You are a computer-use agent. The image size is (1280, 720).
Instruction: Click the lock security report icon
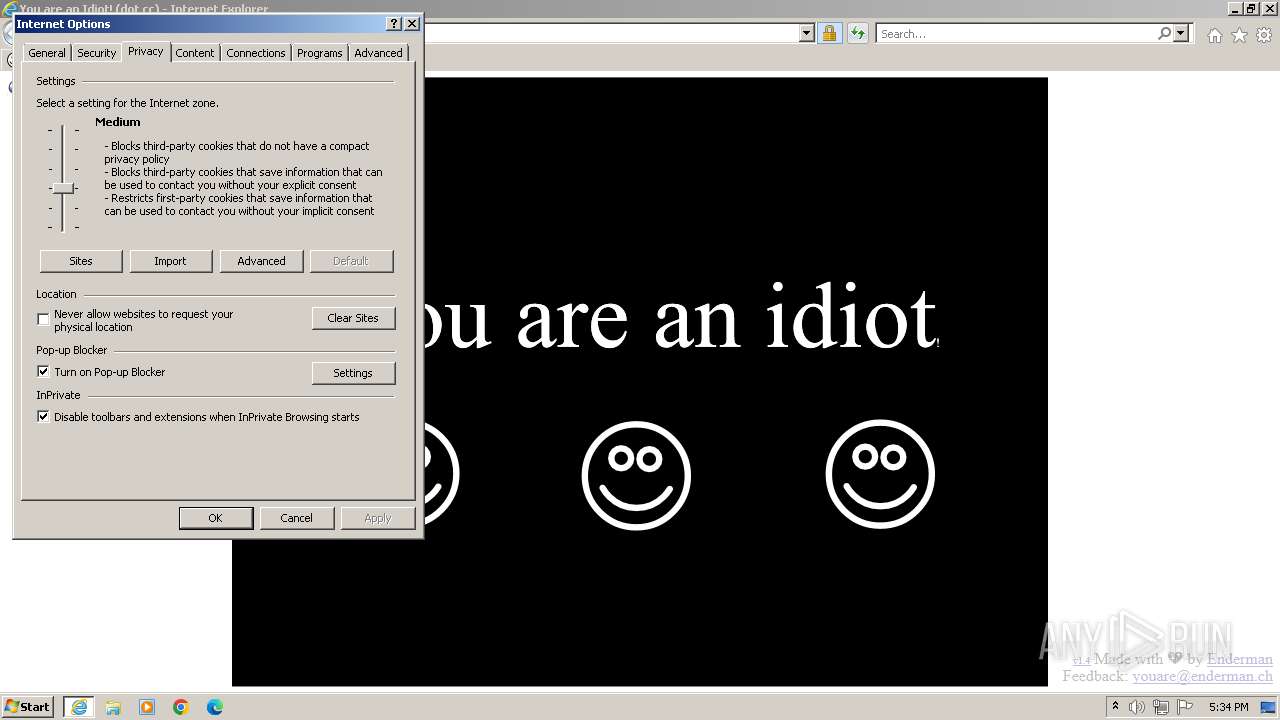(829, 33)
